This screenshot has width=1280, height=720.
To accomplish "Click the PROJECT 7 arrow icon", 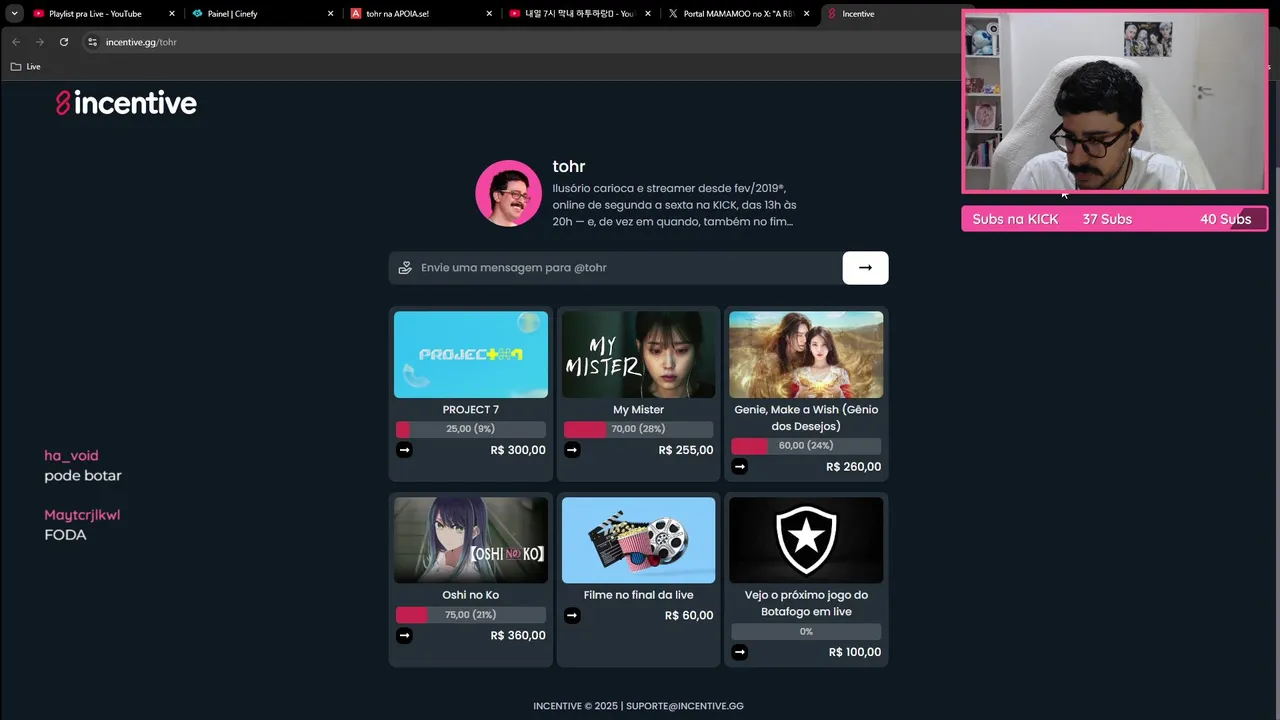I will 404,450.
